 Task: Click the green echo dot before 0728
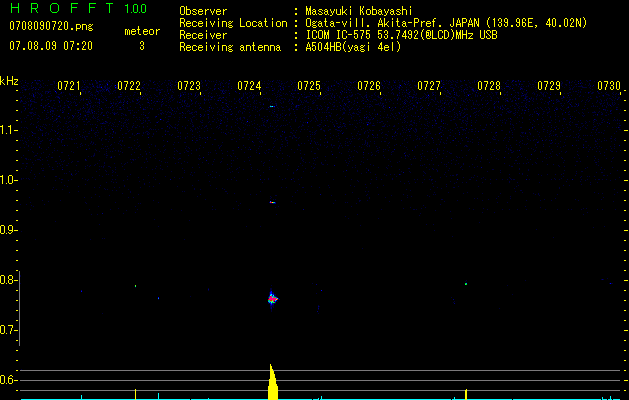point(466,284)
